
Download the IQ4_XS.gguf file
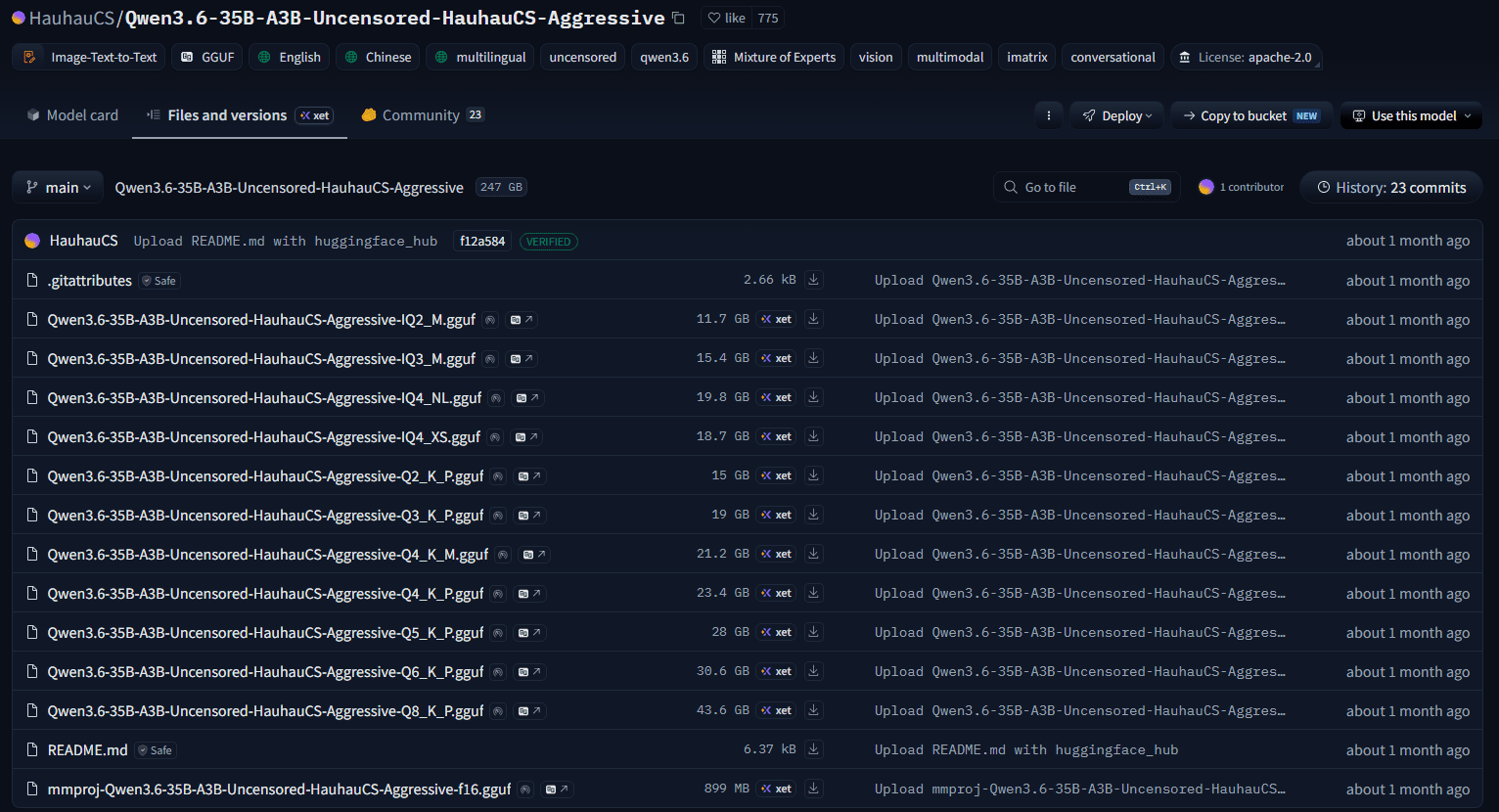tap(814, 436)
